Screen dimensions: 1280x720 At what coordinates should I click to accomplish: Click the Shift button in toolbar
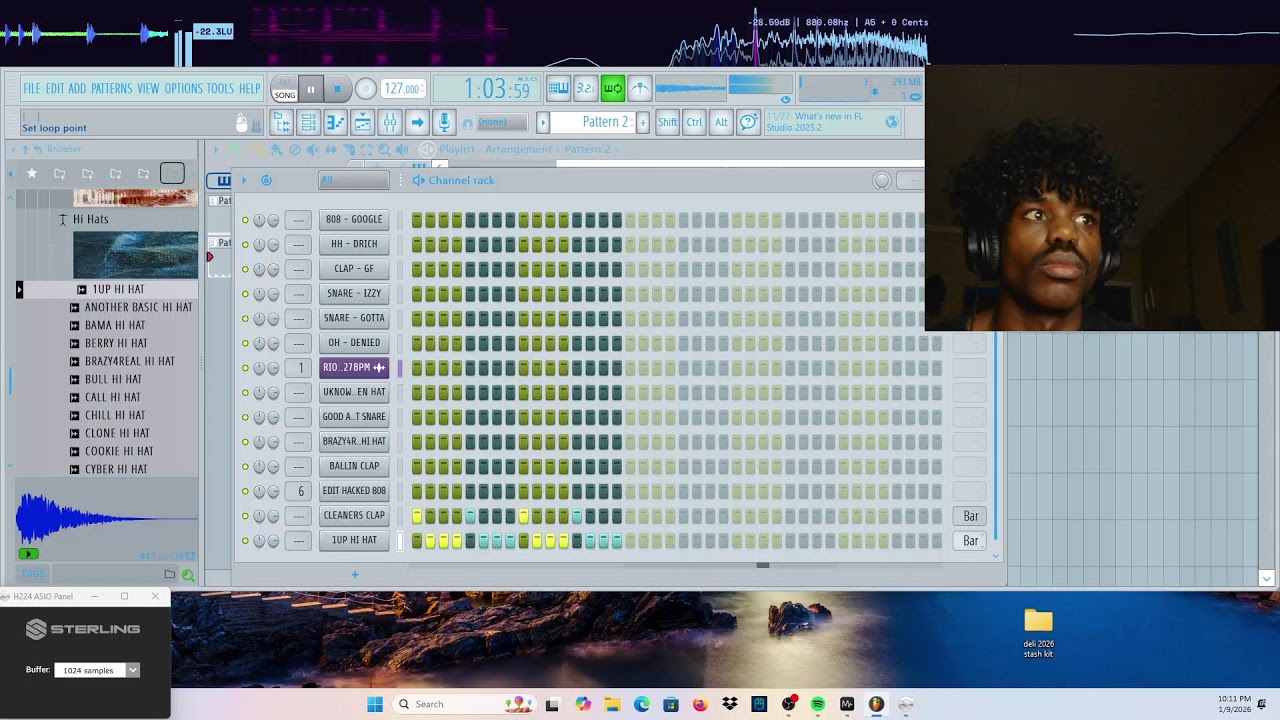pos(667,122)
